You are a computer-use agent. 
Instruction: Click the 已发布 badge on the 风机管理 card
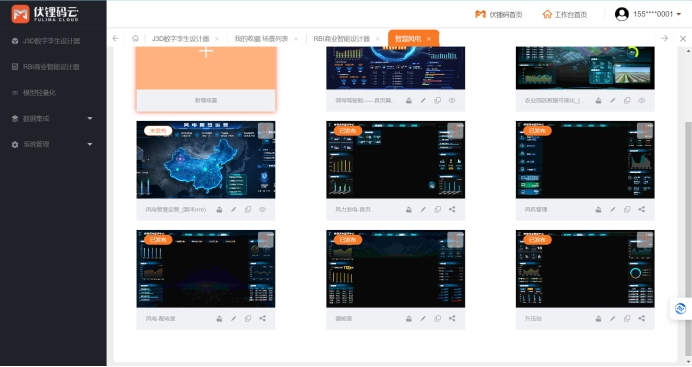537,131
